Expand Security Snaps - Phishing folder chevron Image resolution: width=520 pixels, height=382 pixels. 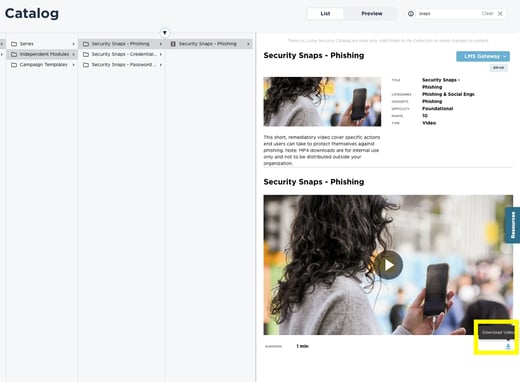(x=161, y=44)
